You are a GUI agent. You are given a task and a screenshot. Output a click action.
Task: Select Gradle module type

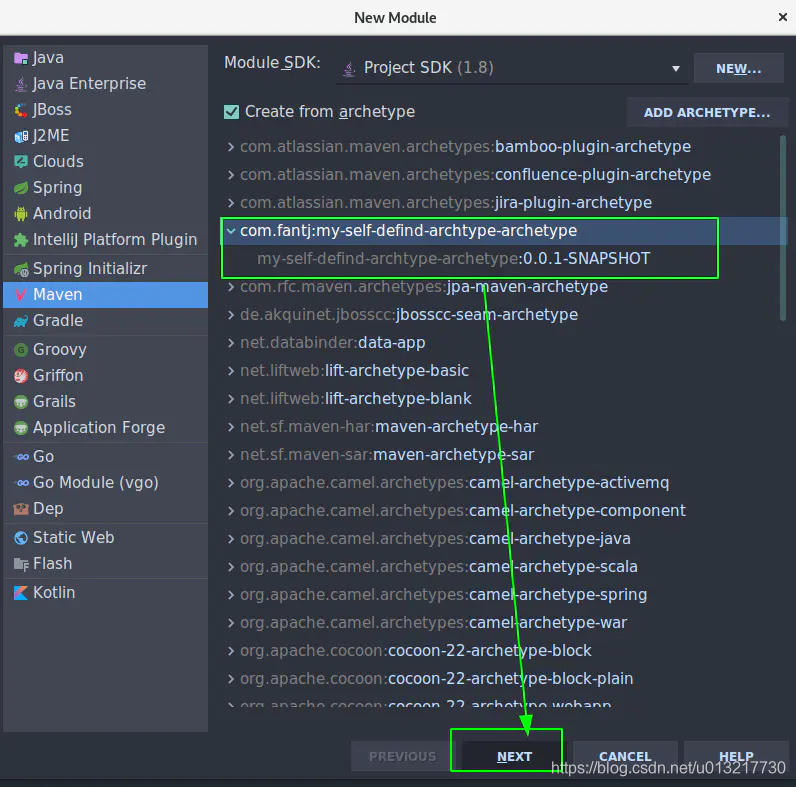tap(106, 320)
